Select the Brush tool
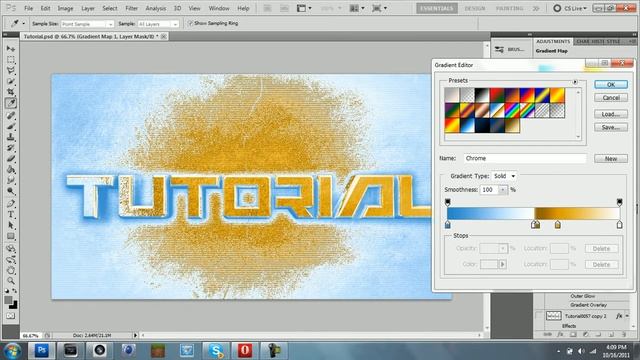This screenshot has width=640, height=360. (x=11, y=127)
